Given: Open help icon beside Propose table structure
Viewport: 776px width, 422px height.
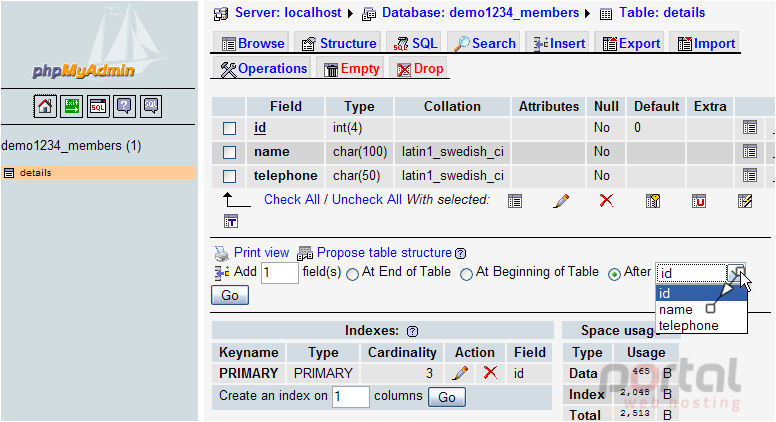Looking at the screenshot, I should pos(460,253).
